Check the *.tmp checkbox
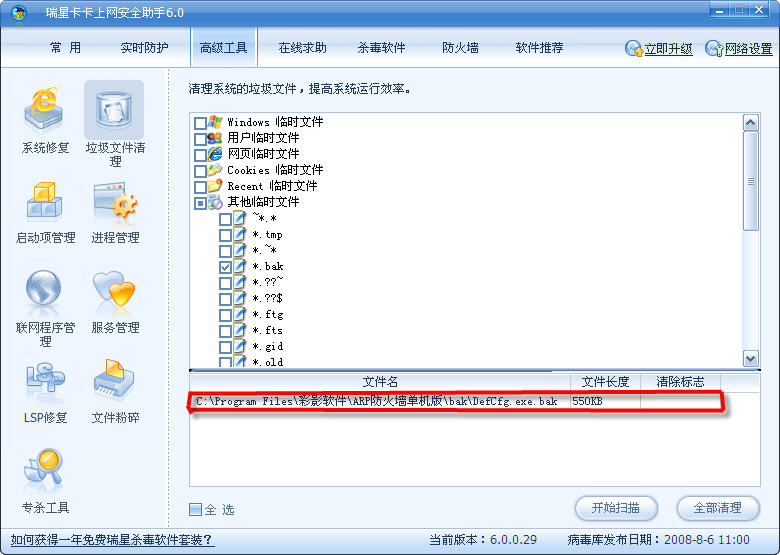Viewport: 780px width, 555px height. pos(225,235)
